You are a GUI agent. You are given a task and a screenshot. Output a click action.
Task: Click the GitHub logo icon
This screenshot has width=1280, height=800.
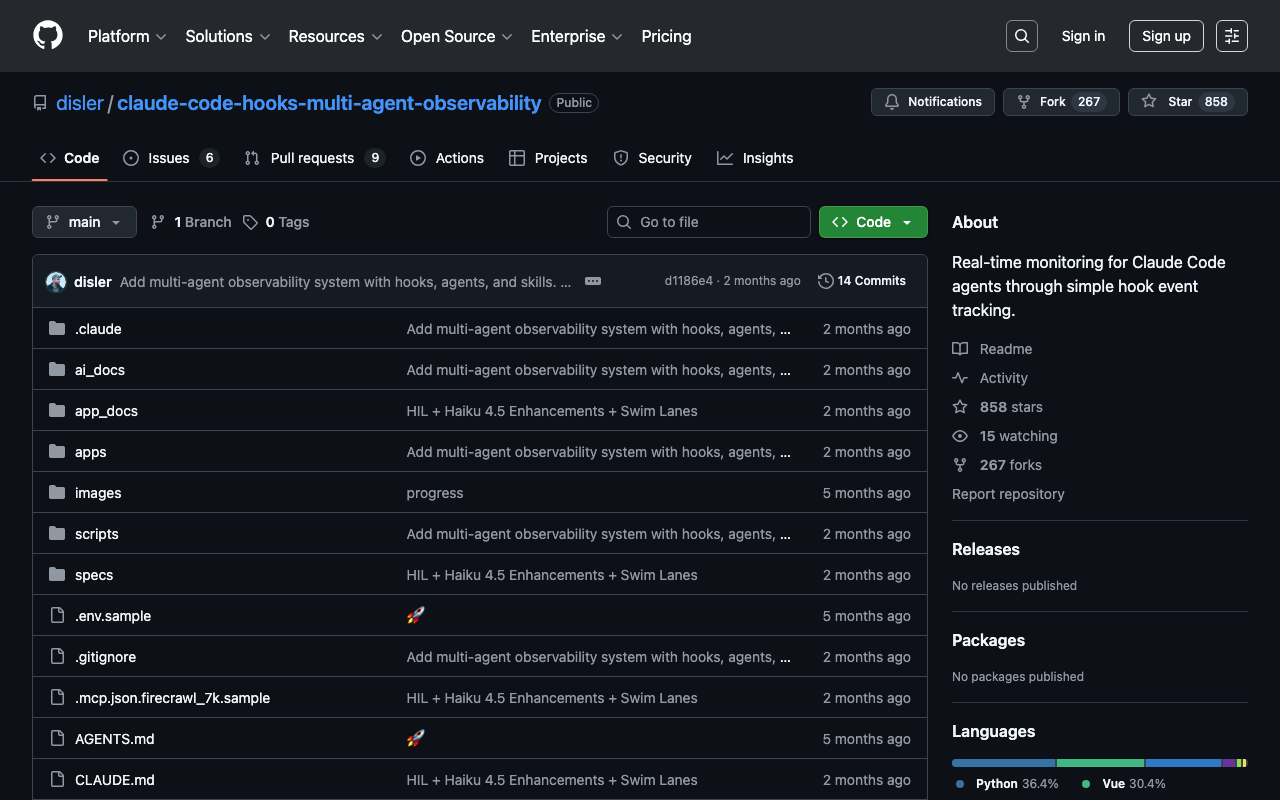pos(48,36)
